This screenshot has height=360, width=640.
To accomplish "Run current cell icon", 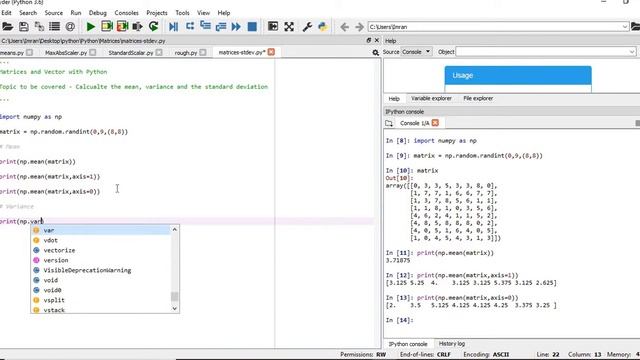I will pyautogui.click(x=107, y=27).
